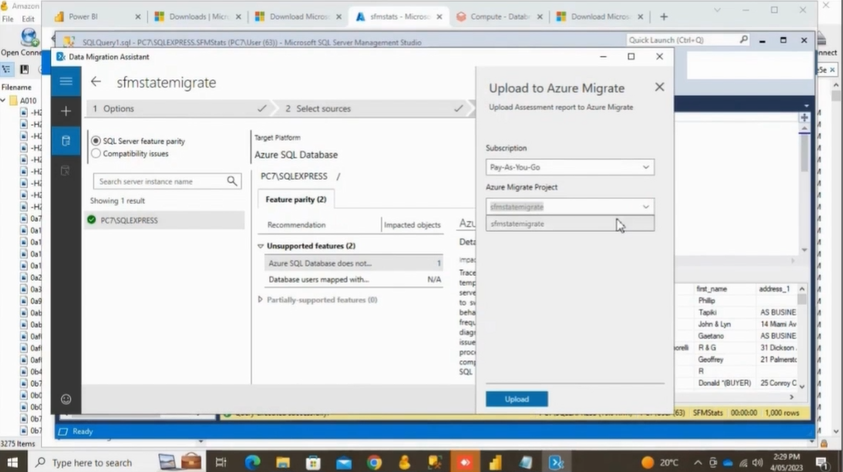
Task: Collapse Unsupported features (2) section
Action: tap(260, 246)
